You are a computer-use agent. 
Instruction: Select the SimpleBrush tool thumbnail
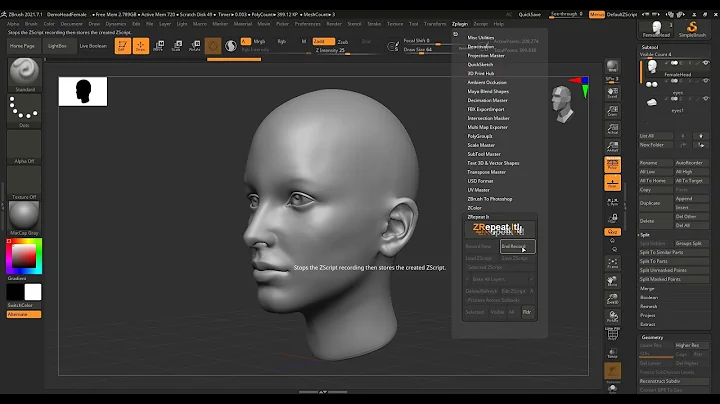click(x=692, y=29)
